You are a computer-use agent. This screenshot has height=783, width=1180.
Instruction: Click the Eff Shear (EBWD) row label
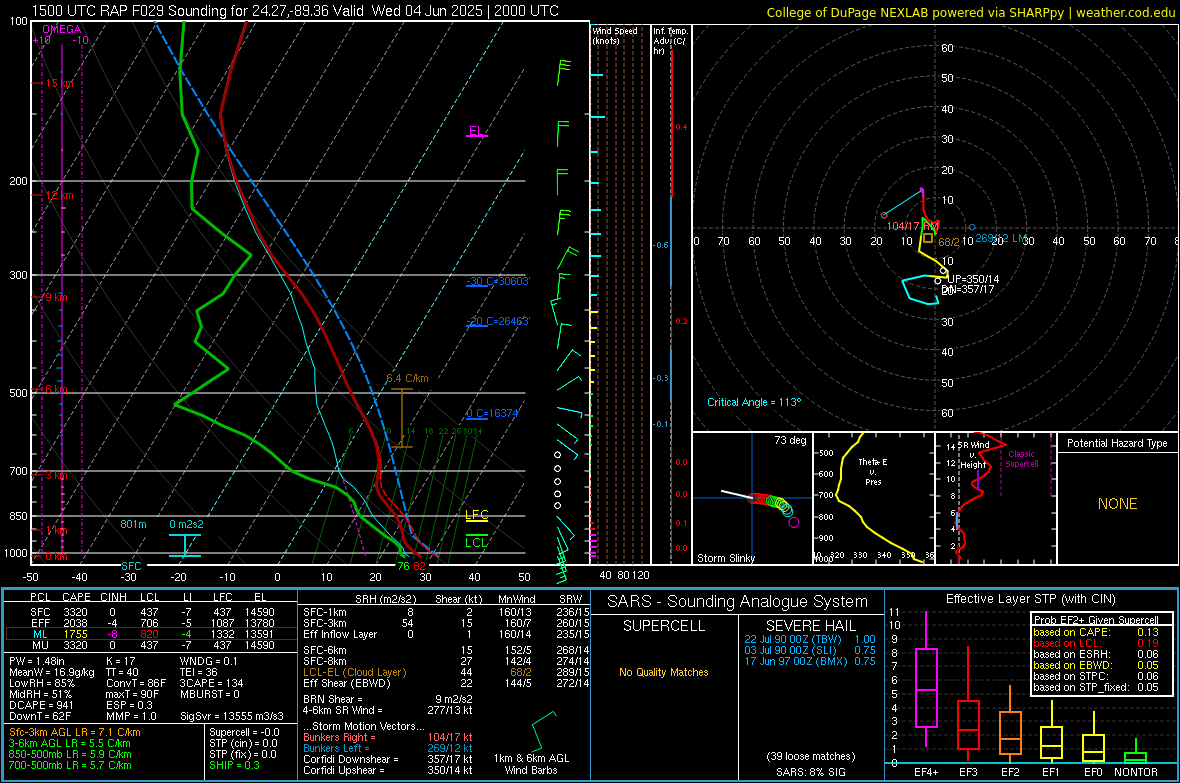pyautogui.click(x=347, y=684)
